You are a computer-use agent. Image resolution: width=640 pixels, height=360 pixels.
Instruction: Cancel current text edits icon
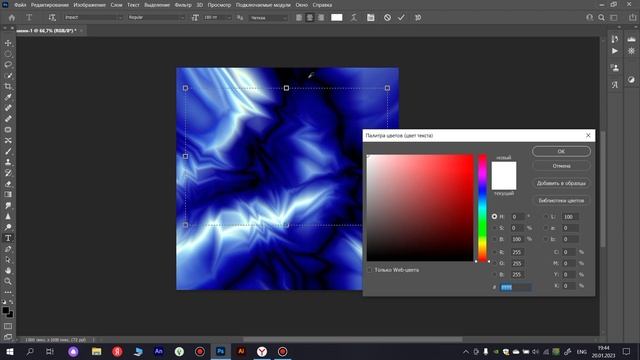coord(387,18)
